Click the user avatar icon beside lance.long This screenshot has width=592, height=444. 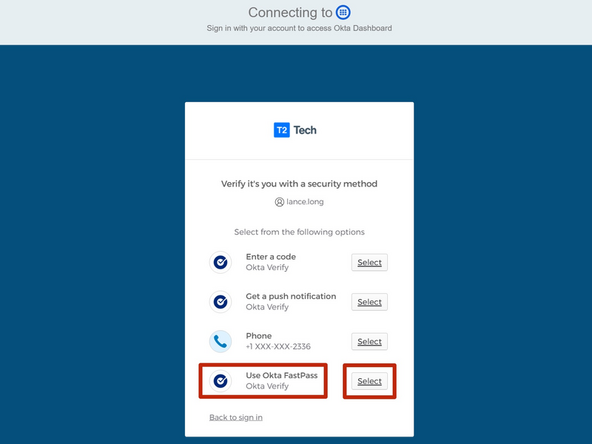tap(279, 202)
